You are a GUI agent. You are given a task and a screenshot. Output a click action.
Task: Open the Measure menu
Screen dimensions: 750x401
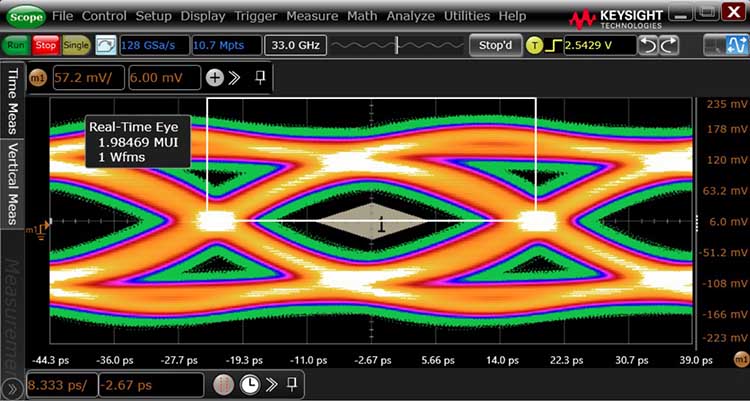tap(312, 16)
